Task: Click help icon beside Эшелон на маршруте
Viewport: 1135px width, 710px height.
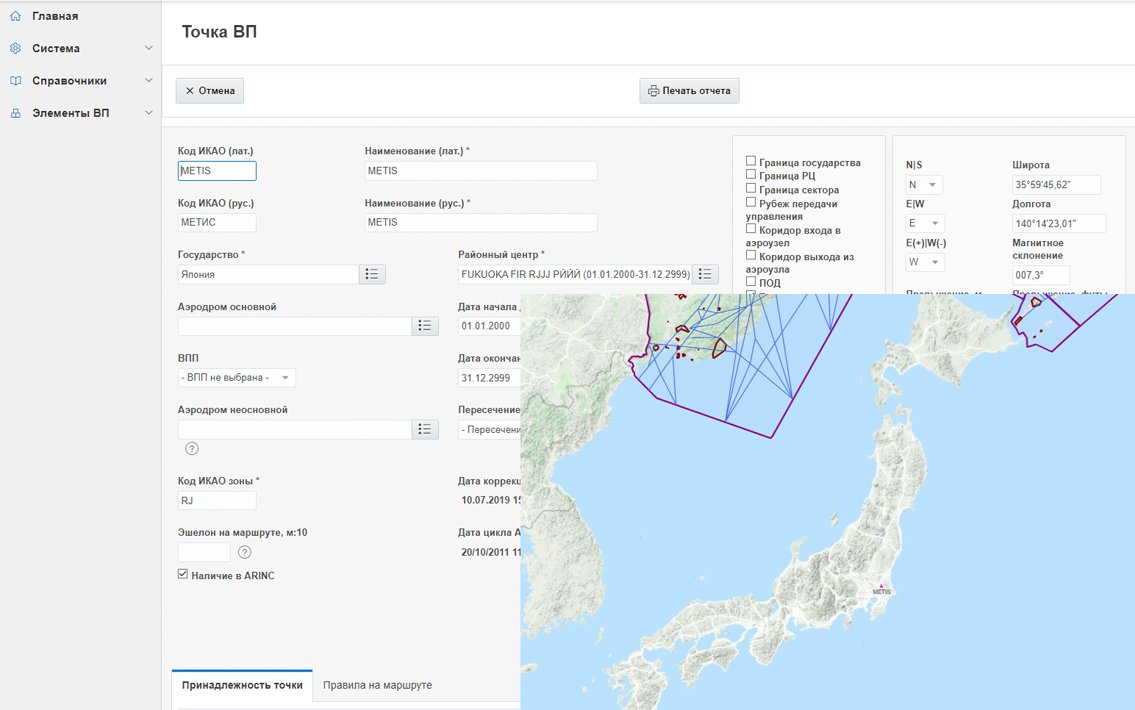Action: click(x=245, y=552)
